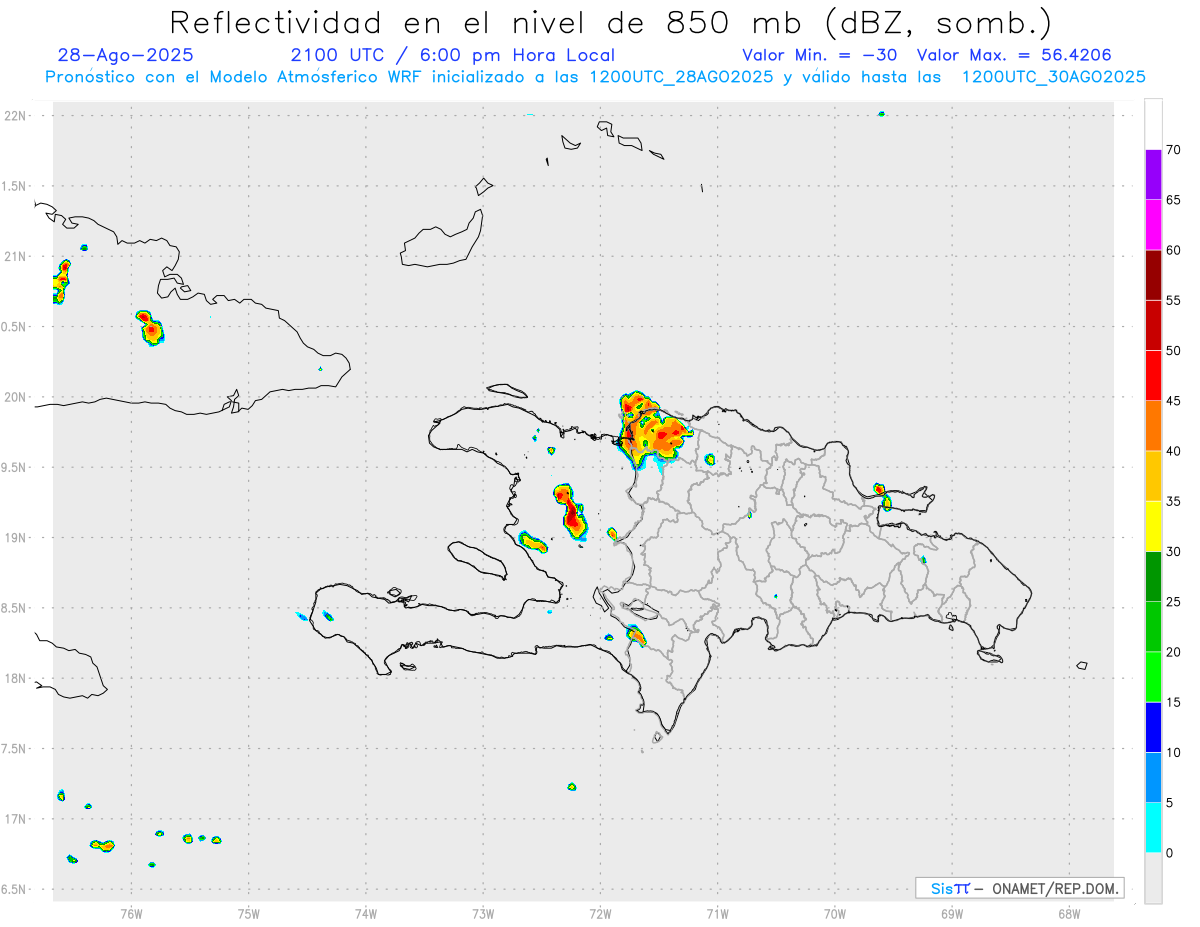Click the '74W' longitude axis label
Image resolution: width=1200 pixels, height=927 pixels.
[x=365, y=913]
